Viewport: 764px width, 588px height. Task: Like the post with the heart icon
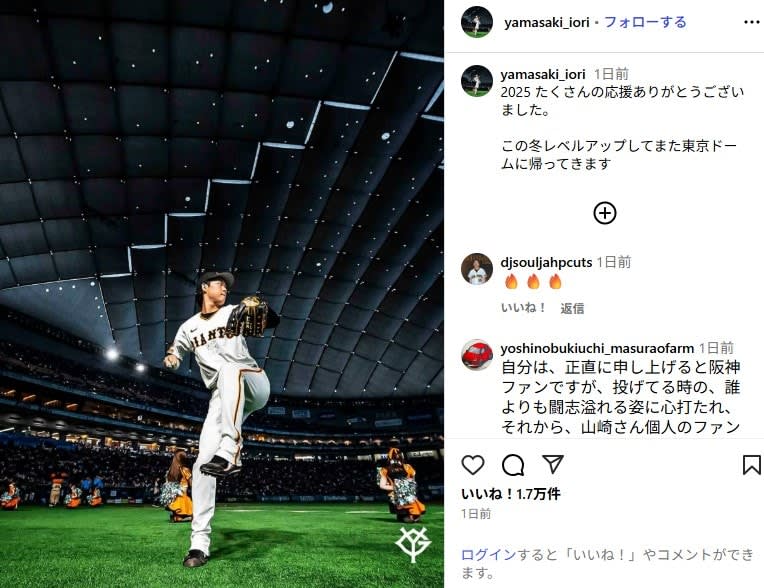pos(473,465)
